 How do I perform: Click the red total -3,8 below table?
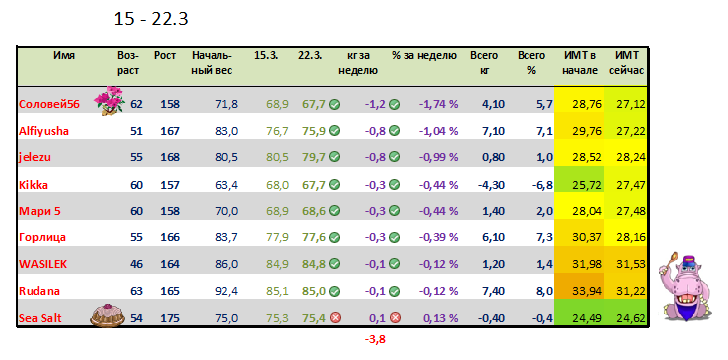(x=375, y=340)
